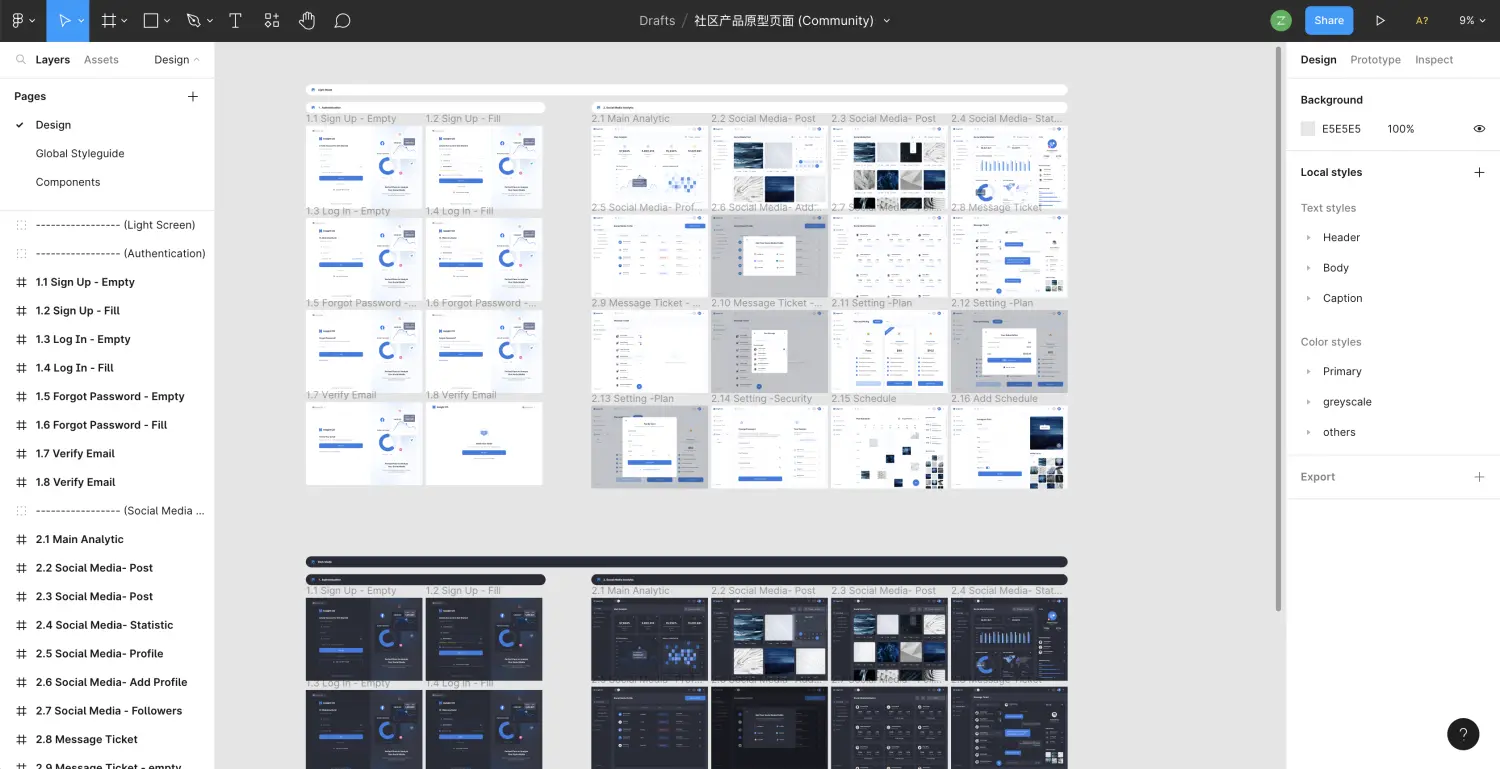The width and height of the screenshot is (1500, 769).
Task: Click the E5E5E5 background color swatch
Action: (x=1308, y=129)
